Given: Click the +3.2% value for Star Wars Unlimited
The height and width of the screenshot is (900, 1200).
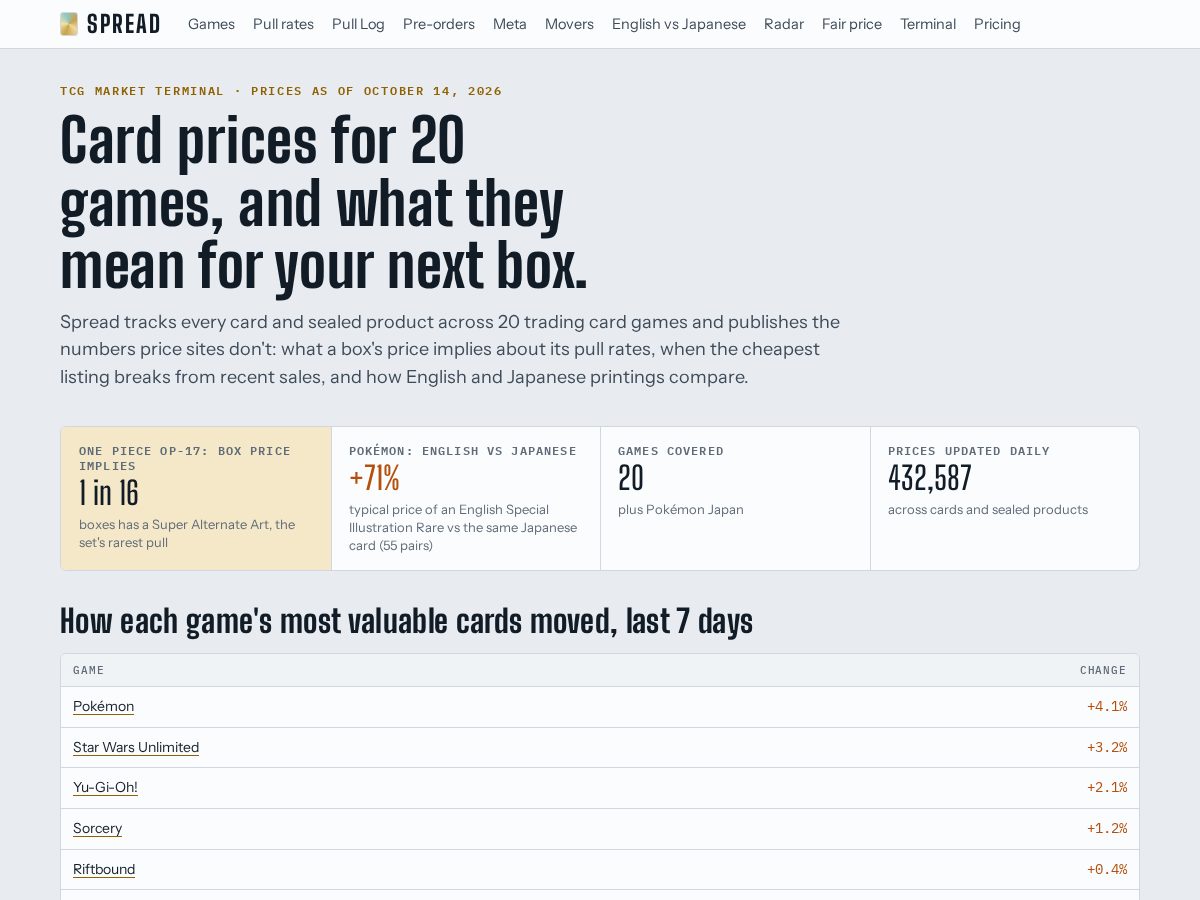Looking at the screenshot, I should coord(1107,747).
